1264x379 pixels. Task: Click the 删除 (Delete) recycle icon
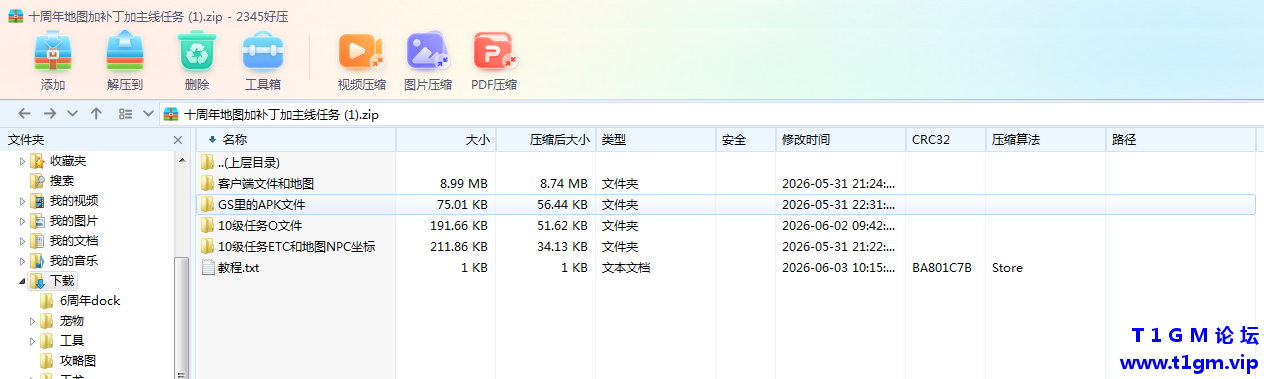point(197,51)
